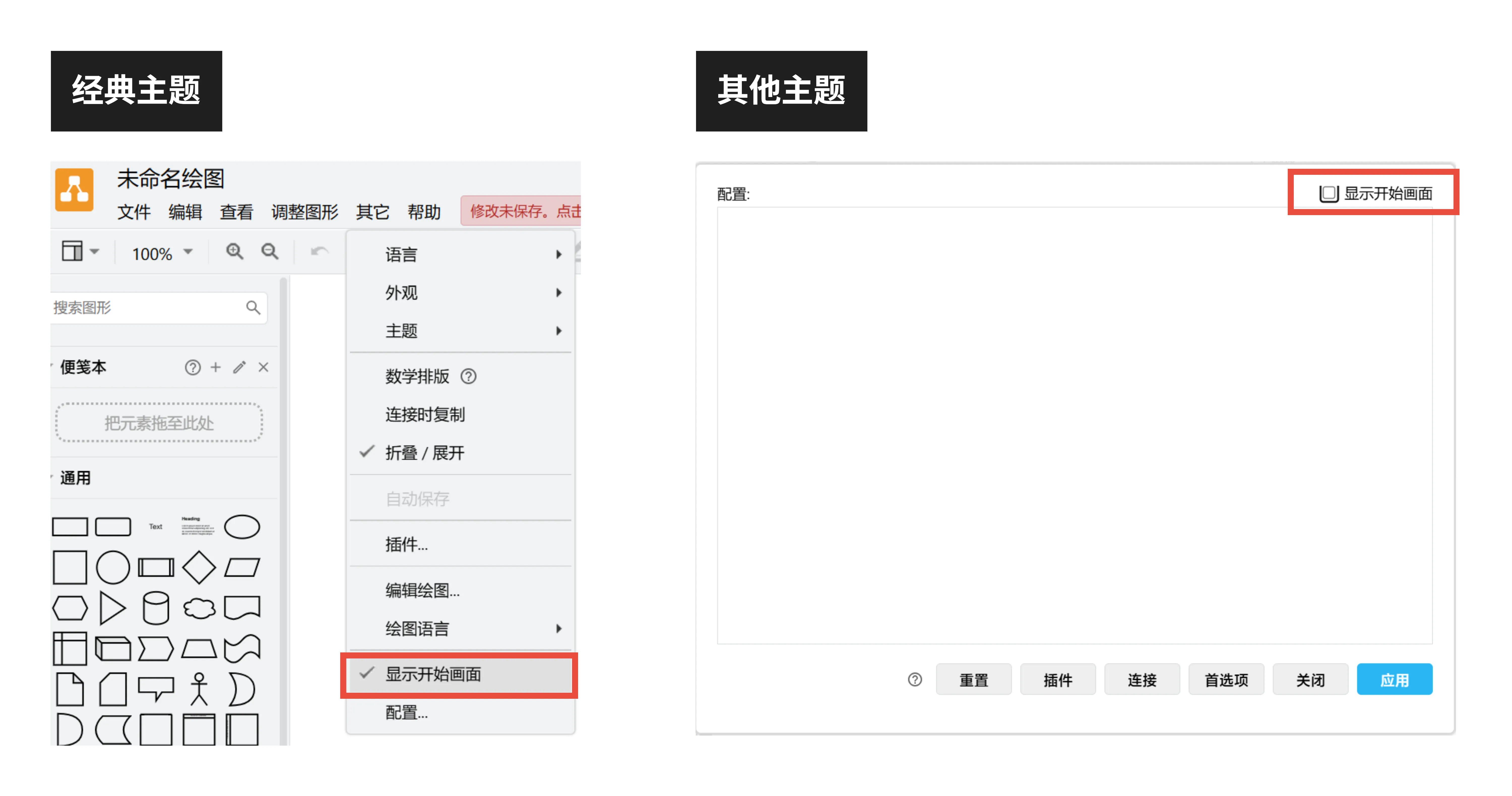Select the folded-corner note shape
This screenshot has height=796, width=1512.
70,689
